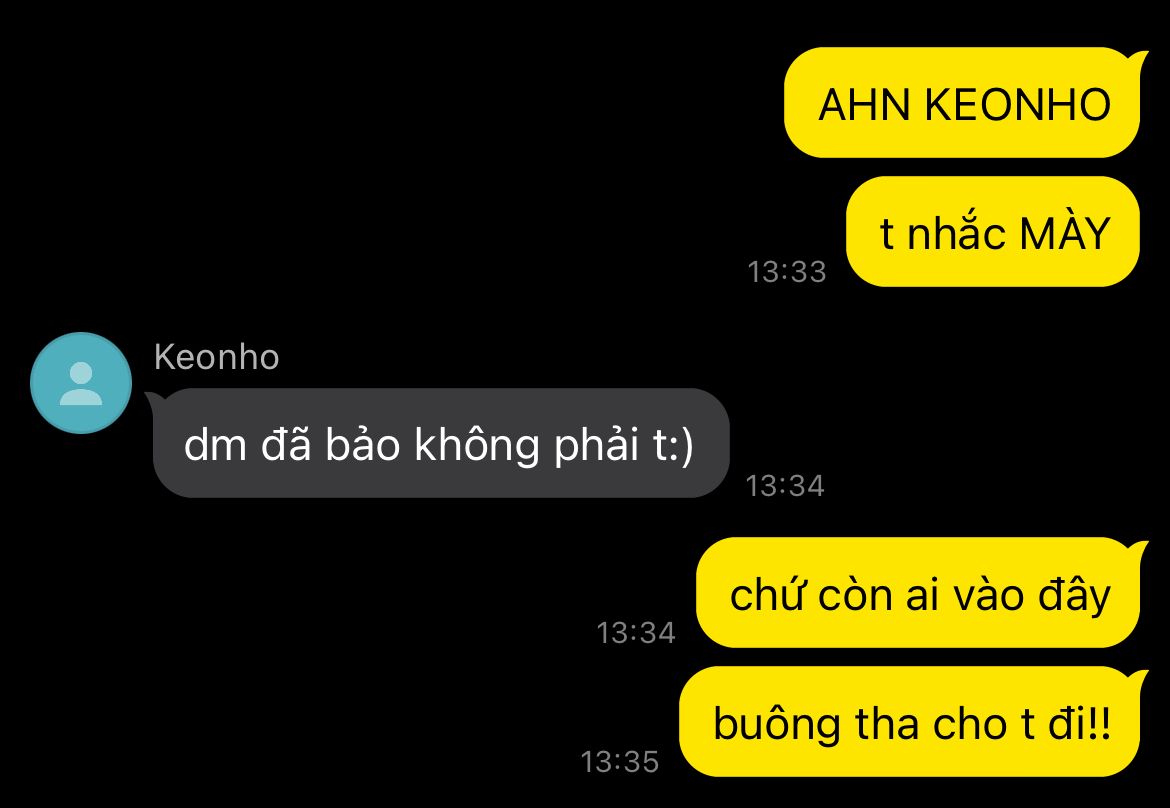Viewport: 1170px width, 808px height.
Task: Tap the 'AHN KEONHO' yellow message bubble
Action: point(963,103)
